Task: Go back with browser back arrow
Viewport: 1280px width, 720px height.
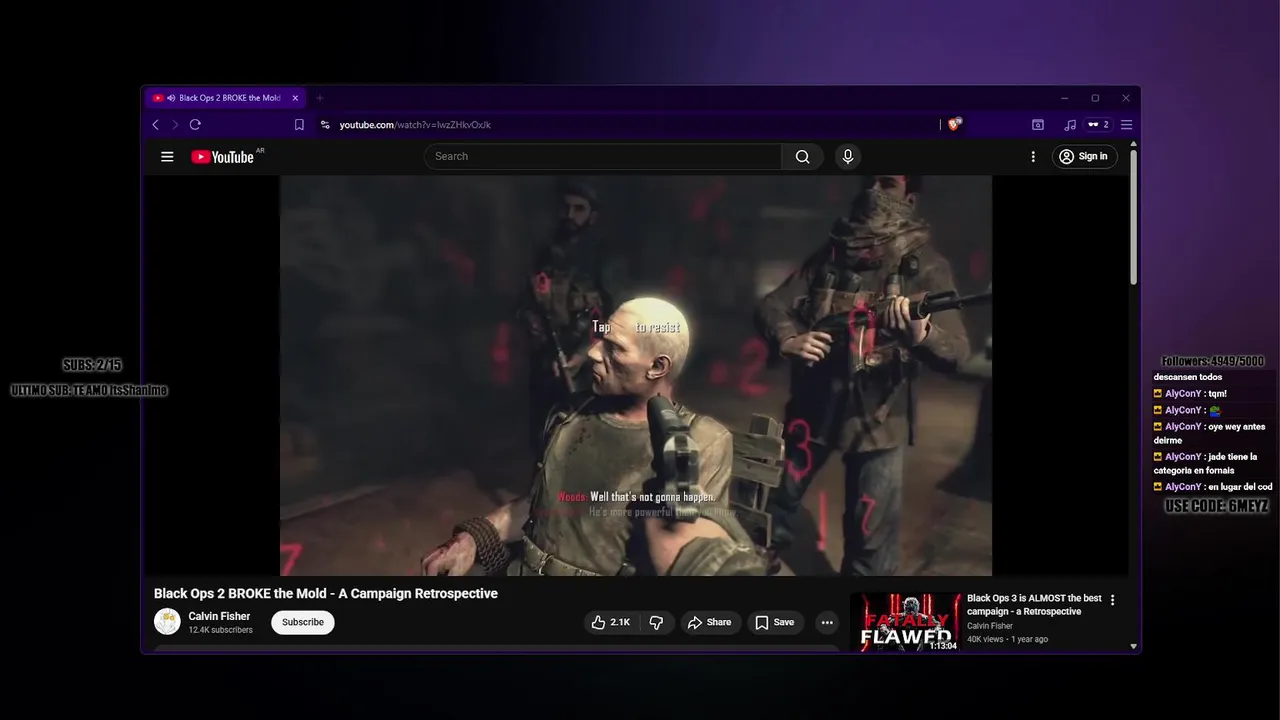Action: click(155, 125)
